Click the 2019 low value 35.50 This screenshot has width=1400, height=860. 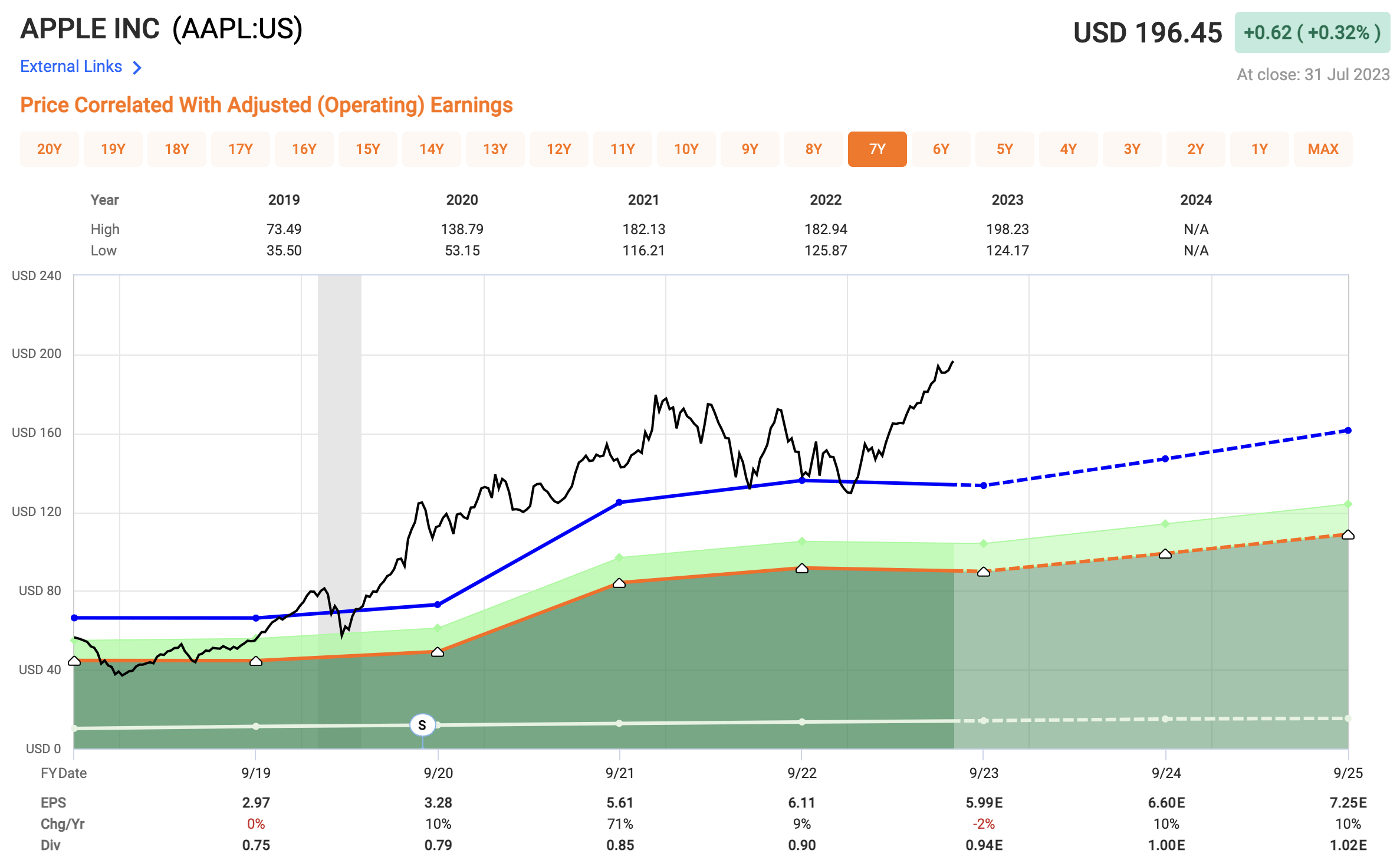point(284,251)
